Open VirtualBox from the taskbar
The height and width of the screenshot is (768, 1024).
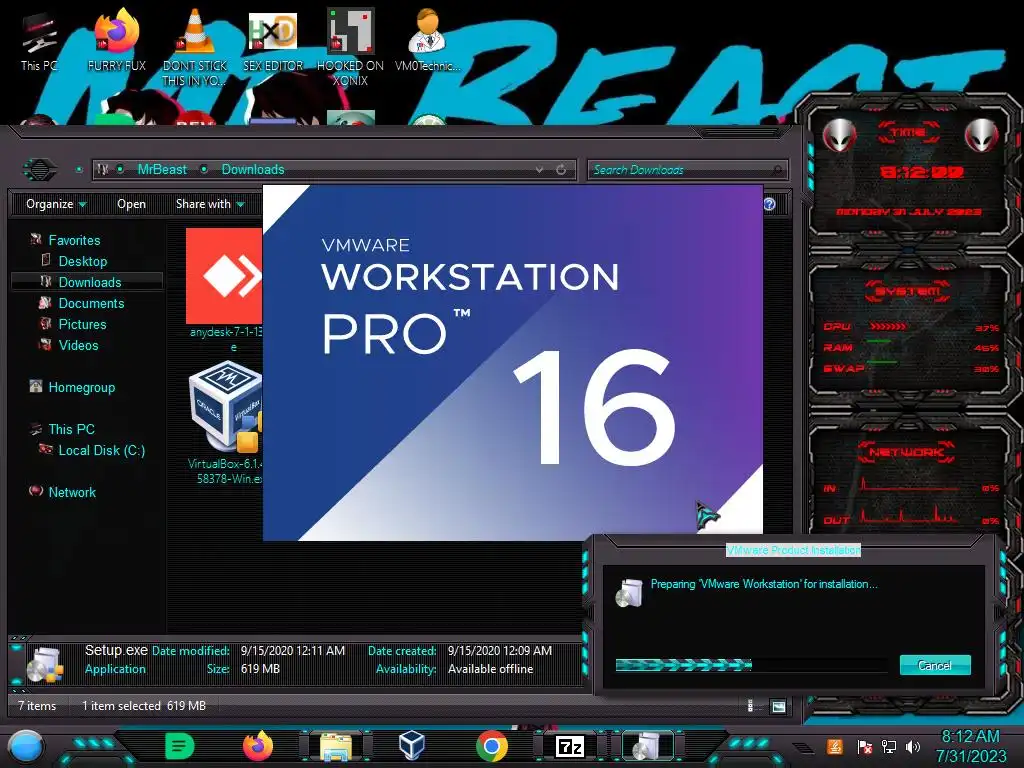click(412, 746)
